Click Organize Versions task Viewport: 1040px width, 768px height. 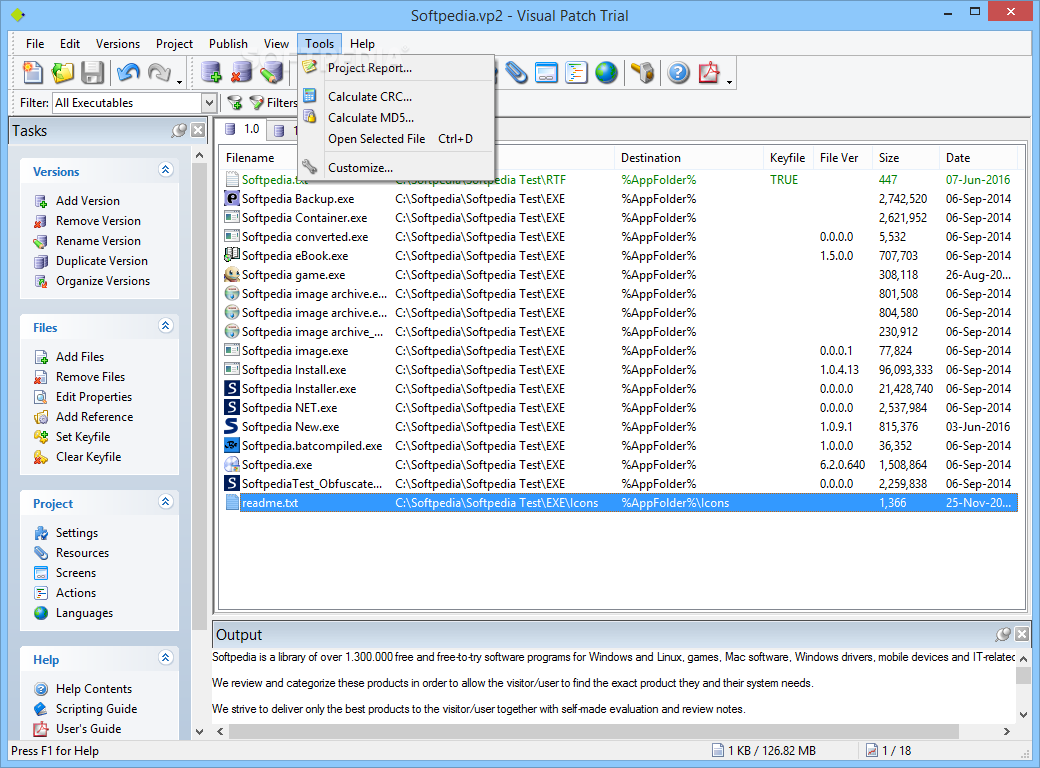92,281
